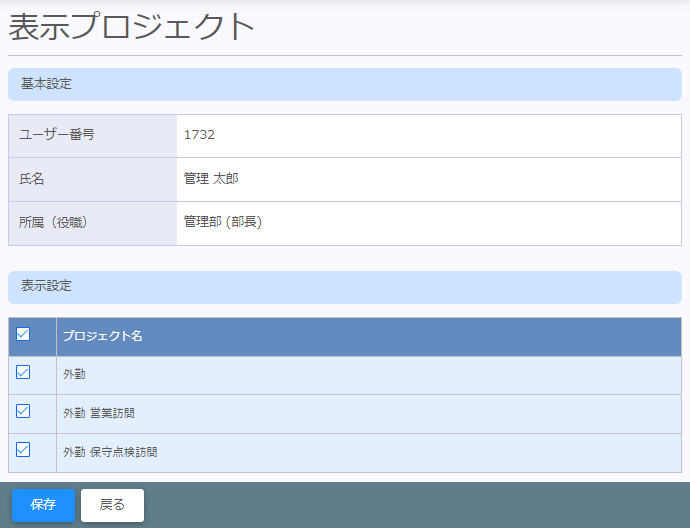Click the department value 管理部 (部長)
This screenshot has width=690, height=528.
pos(222,222)
